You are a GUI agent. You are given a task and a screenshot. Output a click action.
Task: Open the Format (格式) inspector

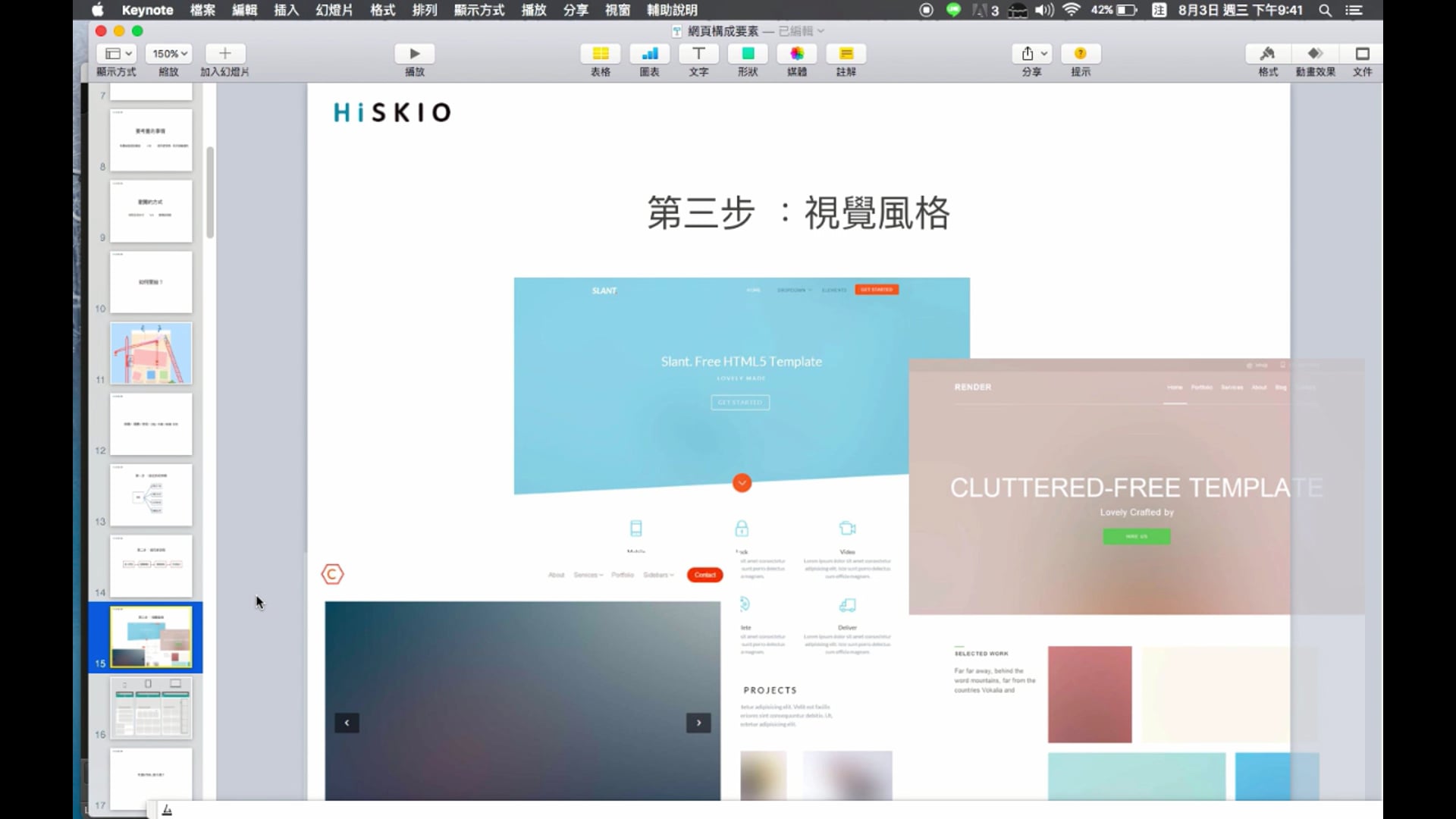click(1267, 54)
